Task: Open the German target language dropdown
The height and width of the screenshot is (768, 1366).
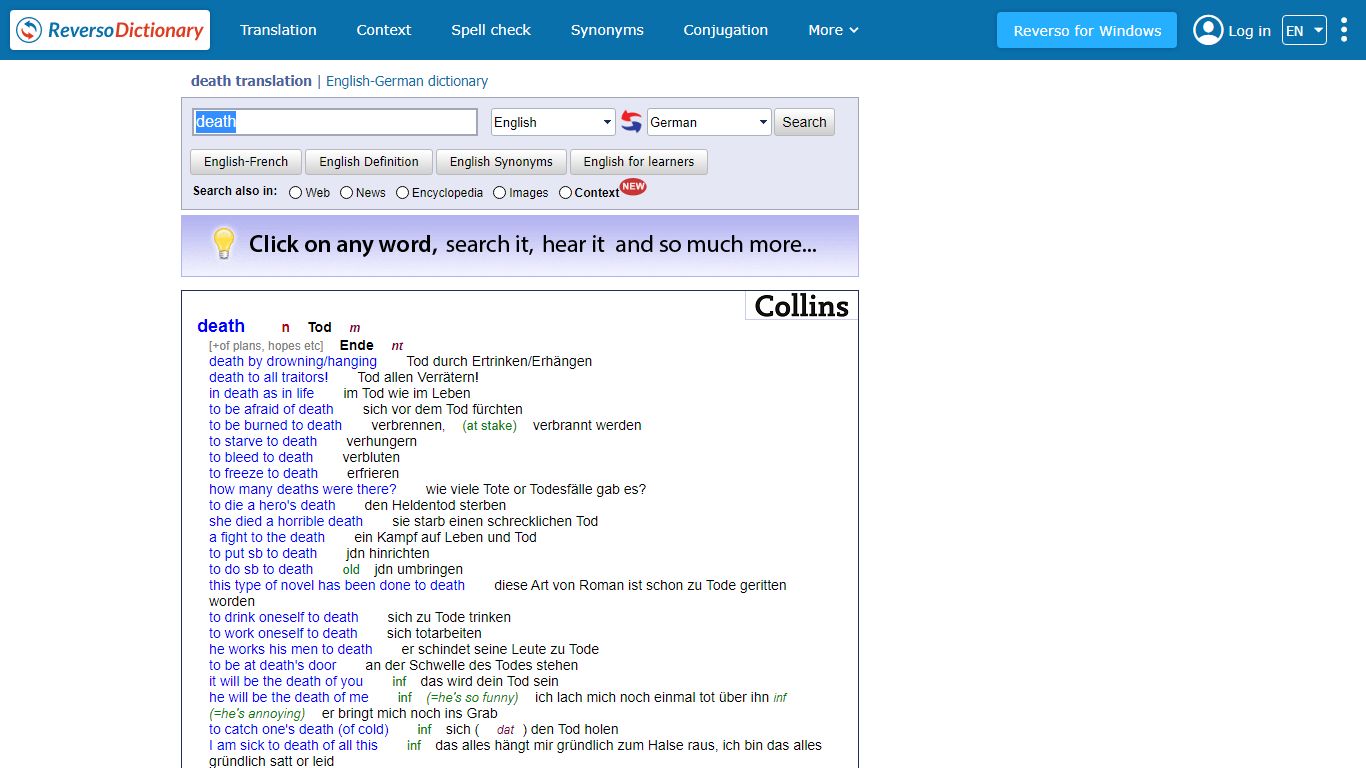Action: point(709,122)
